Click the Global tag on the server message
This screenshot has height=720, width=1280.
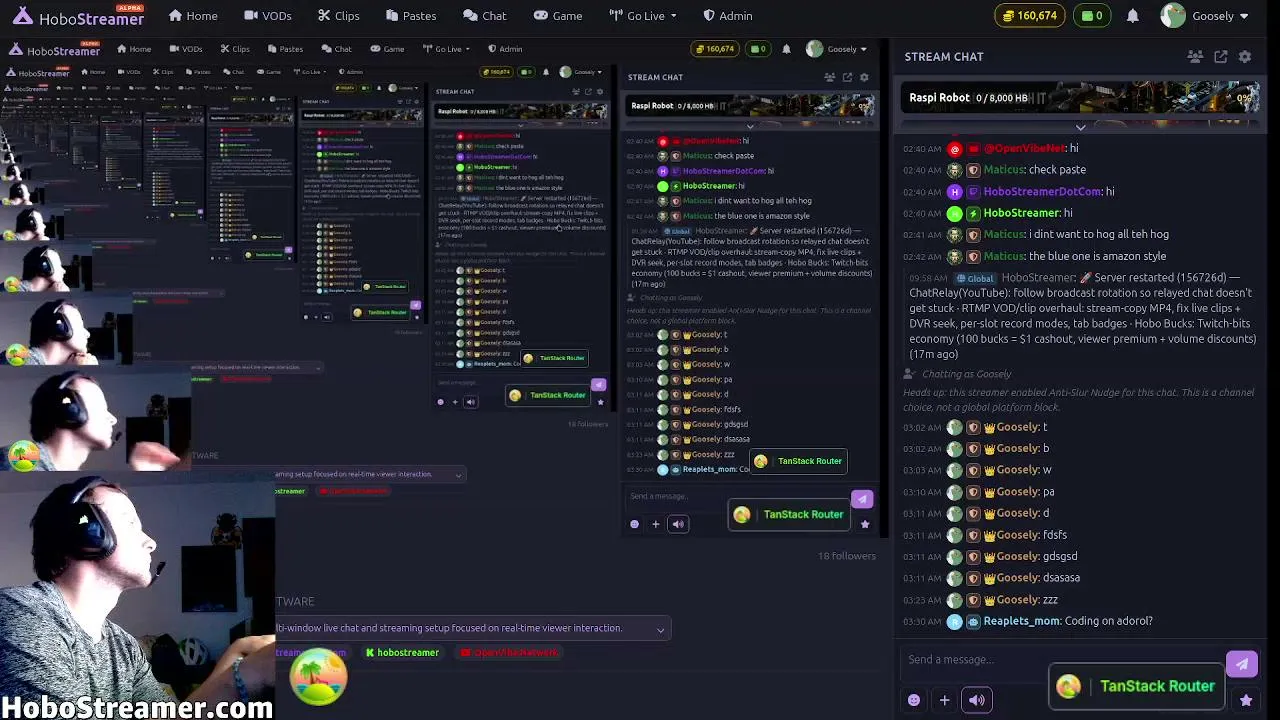pyautogui.click(x=975, y=278)
